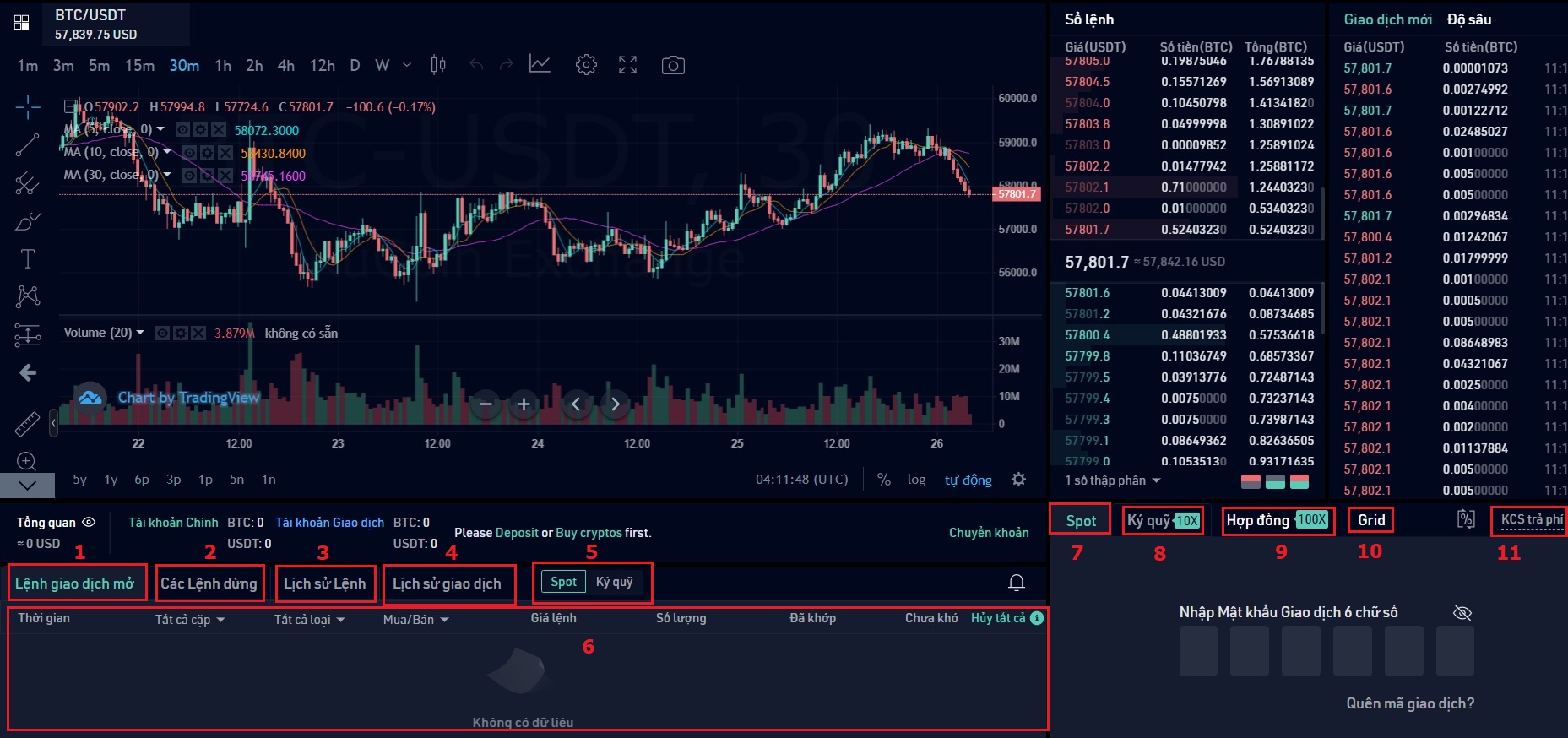Viewport: 1568px width, 738px height.
Task: Select the trend line drawing tool
Action: coord(27,145)
